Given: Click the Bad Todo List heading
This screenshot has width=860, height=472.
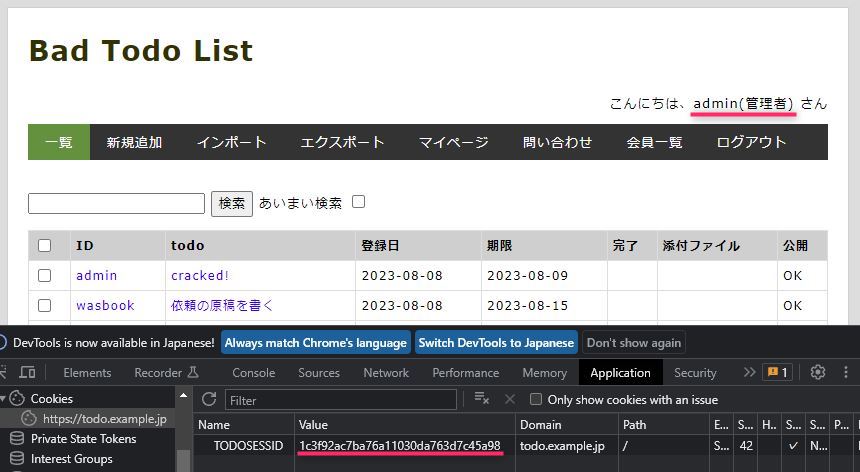Looking at the screenshot, I should (141, 50).
